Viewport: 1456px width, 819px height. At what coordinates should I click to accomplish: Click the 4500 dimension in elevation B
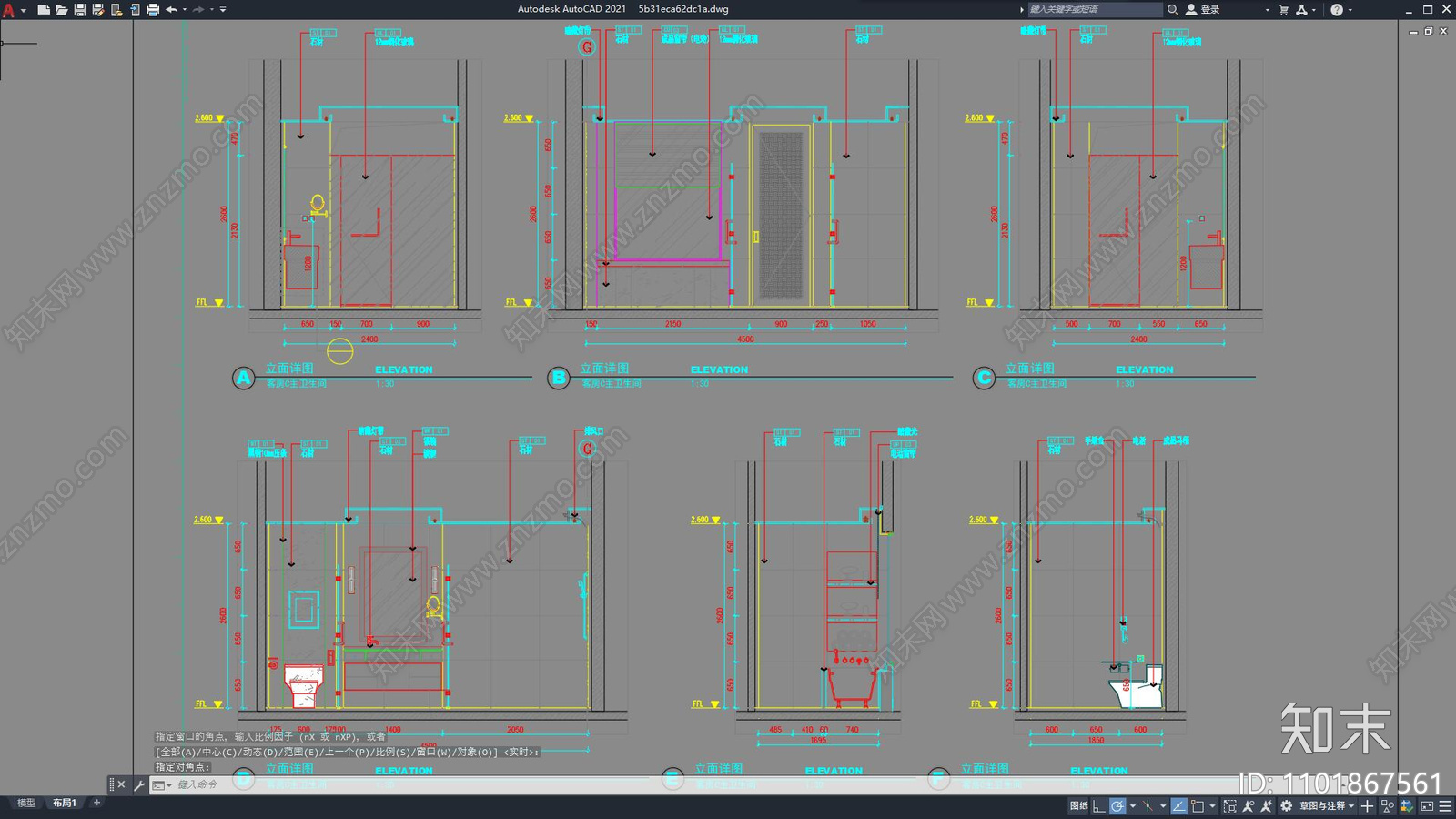pyautogui.click(x=745, y=339)
